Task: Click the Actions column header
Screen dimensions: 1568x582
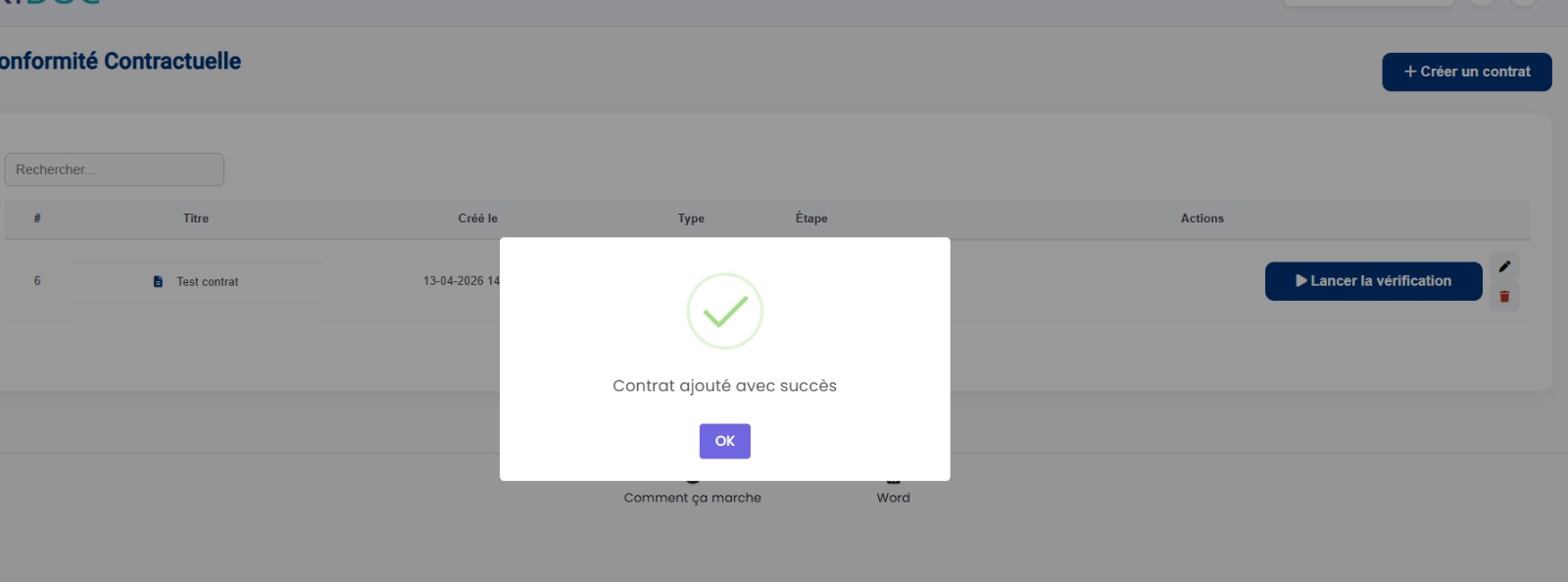Action: (1202, 218)
